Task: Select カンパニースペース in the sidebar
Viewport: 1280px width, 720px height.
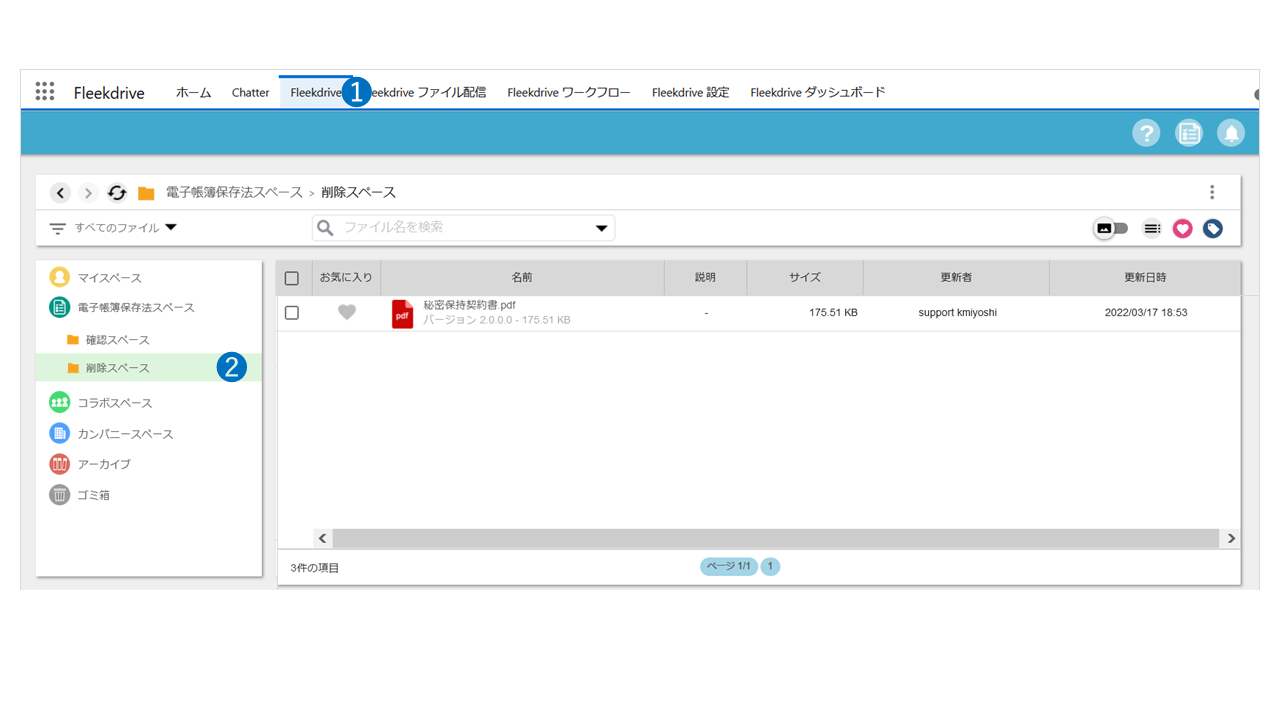Action: 125,434
